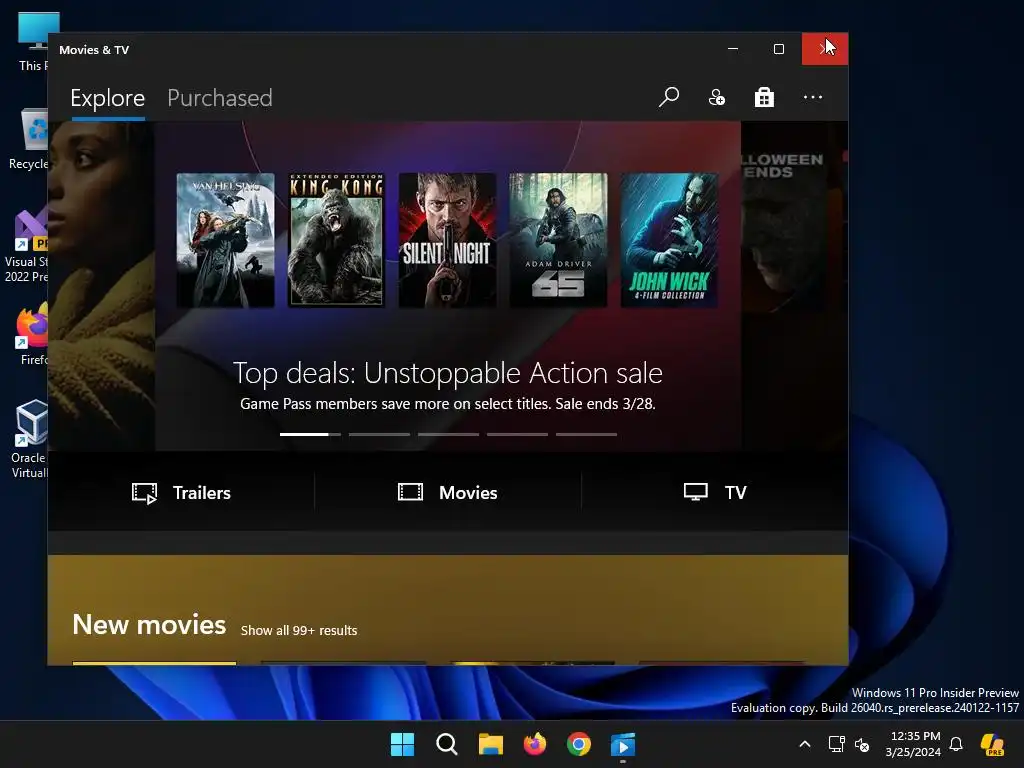The width and height of the screenshot is (1024, 768).
Task: Open taskbar Search
Action: click(447, 744)
